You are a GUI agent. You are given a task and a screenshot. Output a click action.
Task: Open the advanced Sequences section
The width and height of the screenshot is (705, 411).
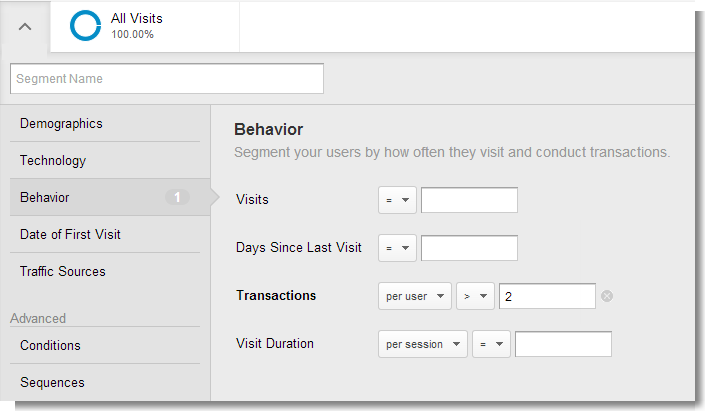click(52, 383)
